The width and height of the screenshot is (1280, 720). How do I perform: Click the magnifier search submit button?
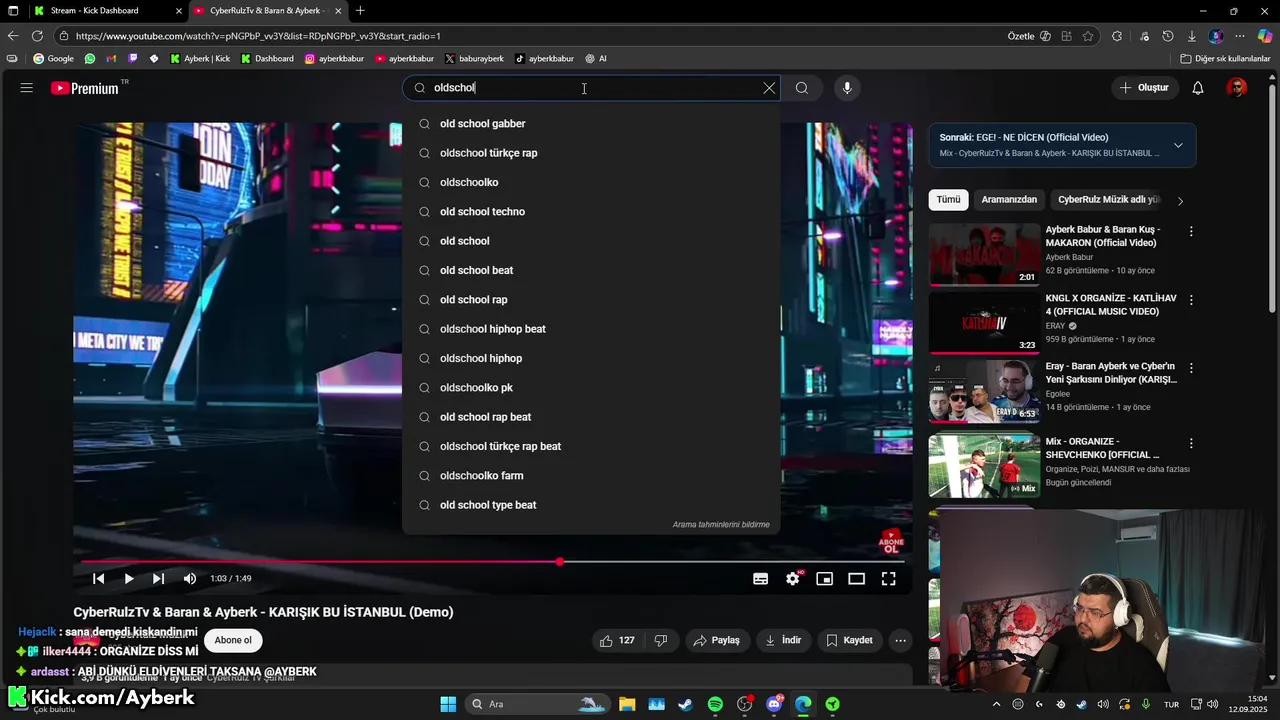click(x=802, y=88)
